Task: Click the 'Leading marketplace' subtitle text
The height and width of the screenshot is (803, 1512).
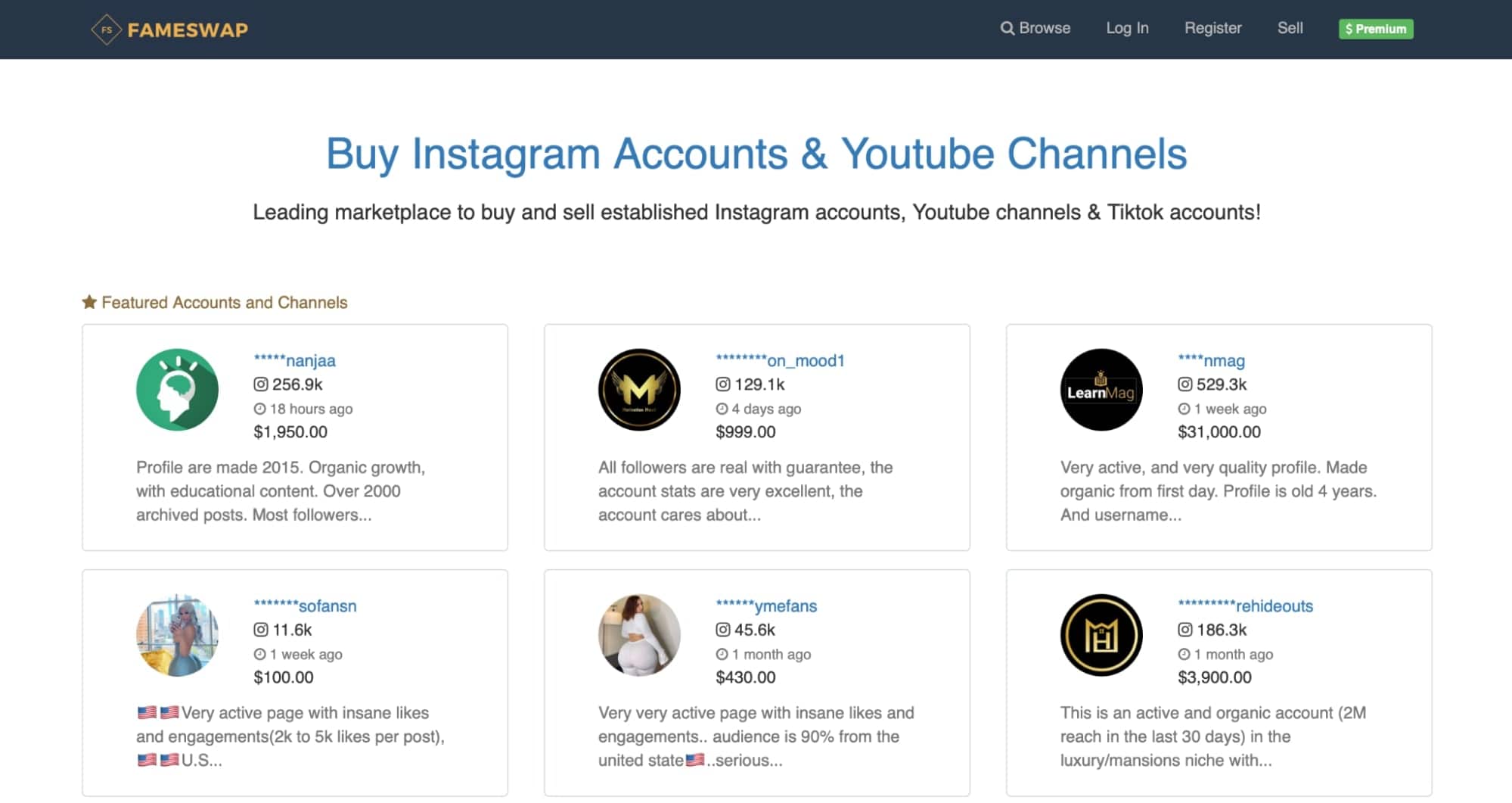Action: click(x=756, y=212)
